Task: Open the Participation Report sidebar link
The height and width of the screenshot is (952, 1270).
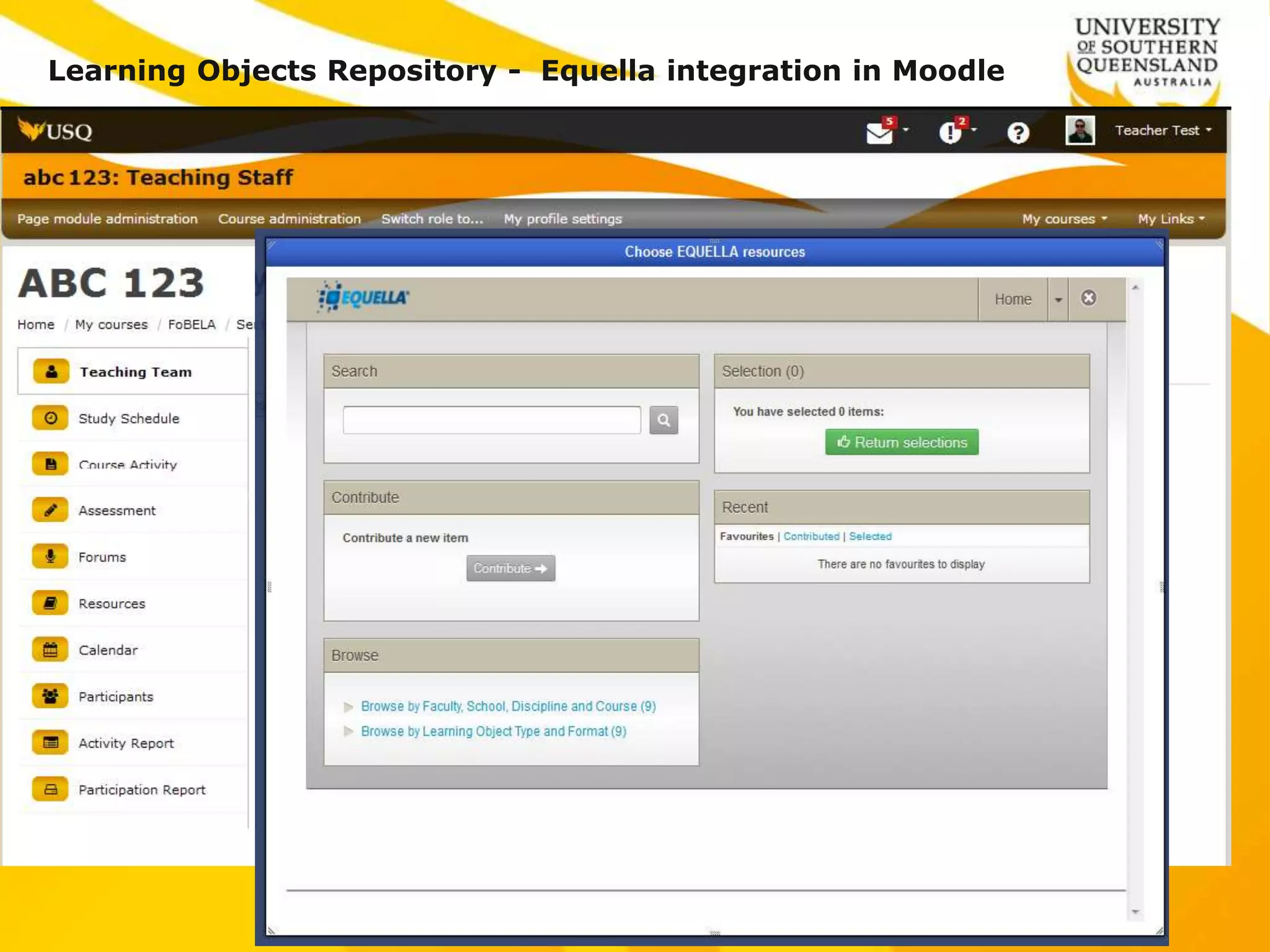Action: pyautogui.click(x=142, y=790)
